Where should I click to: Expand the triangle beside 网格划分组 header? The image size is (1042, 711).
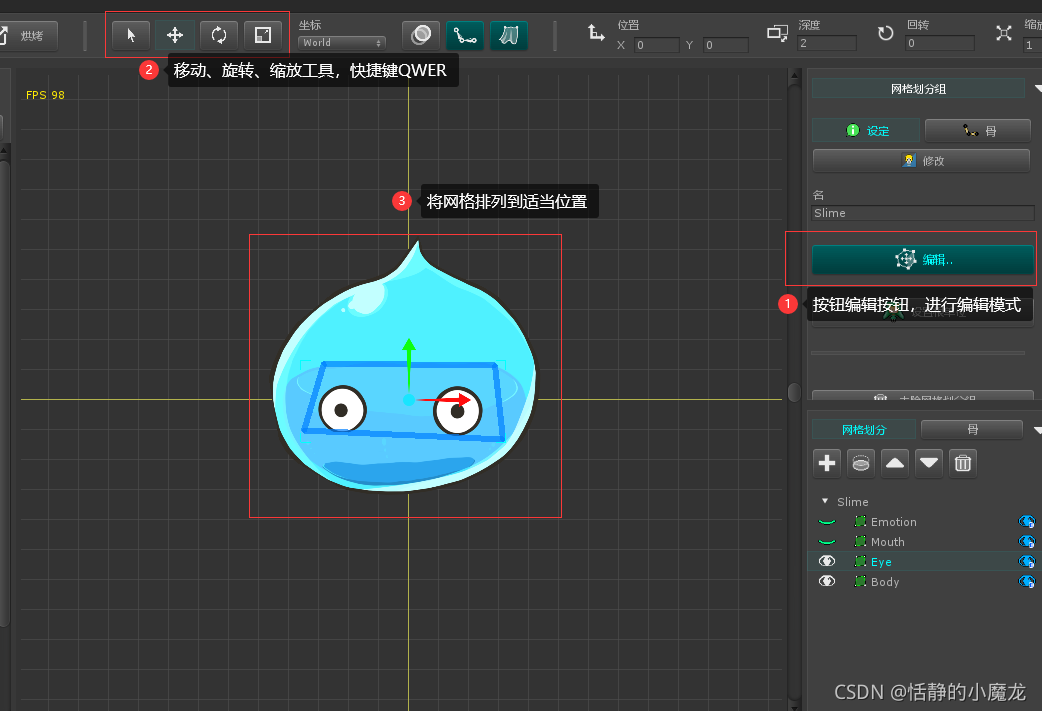click(1037, 88)
